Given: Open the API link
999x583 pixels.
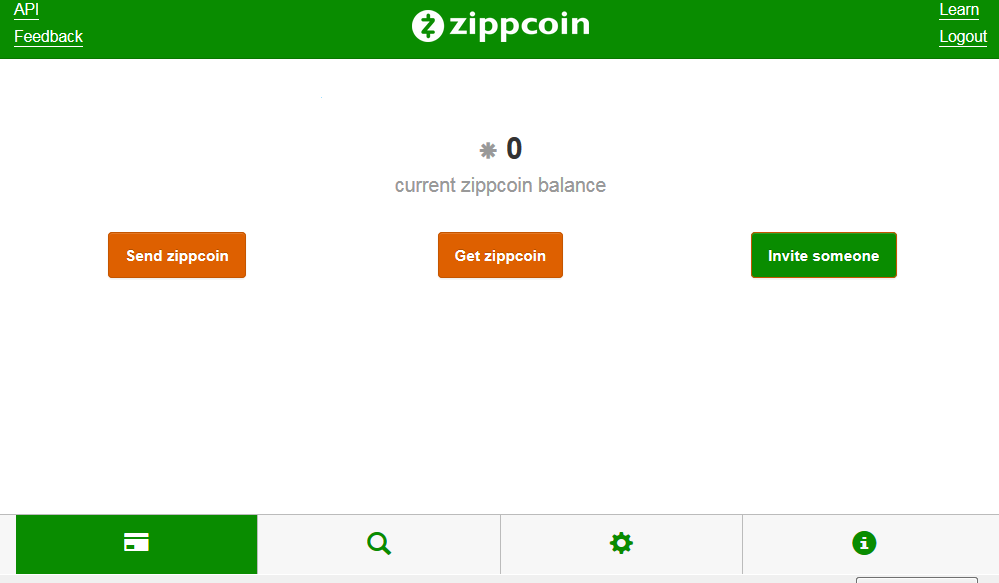Looking at the screenshot, I should coord(27,10).
